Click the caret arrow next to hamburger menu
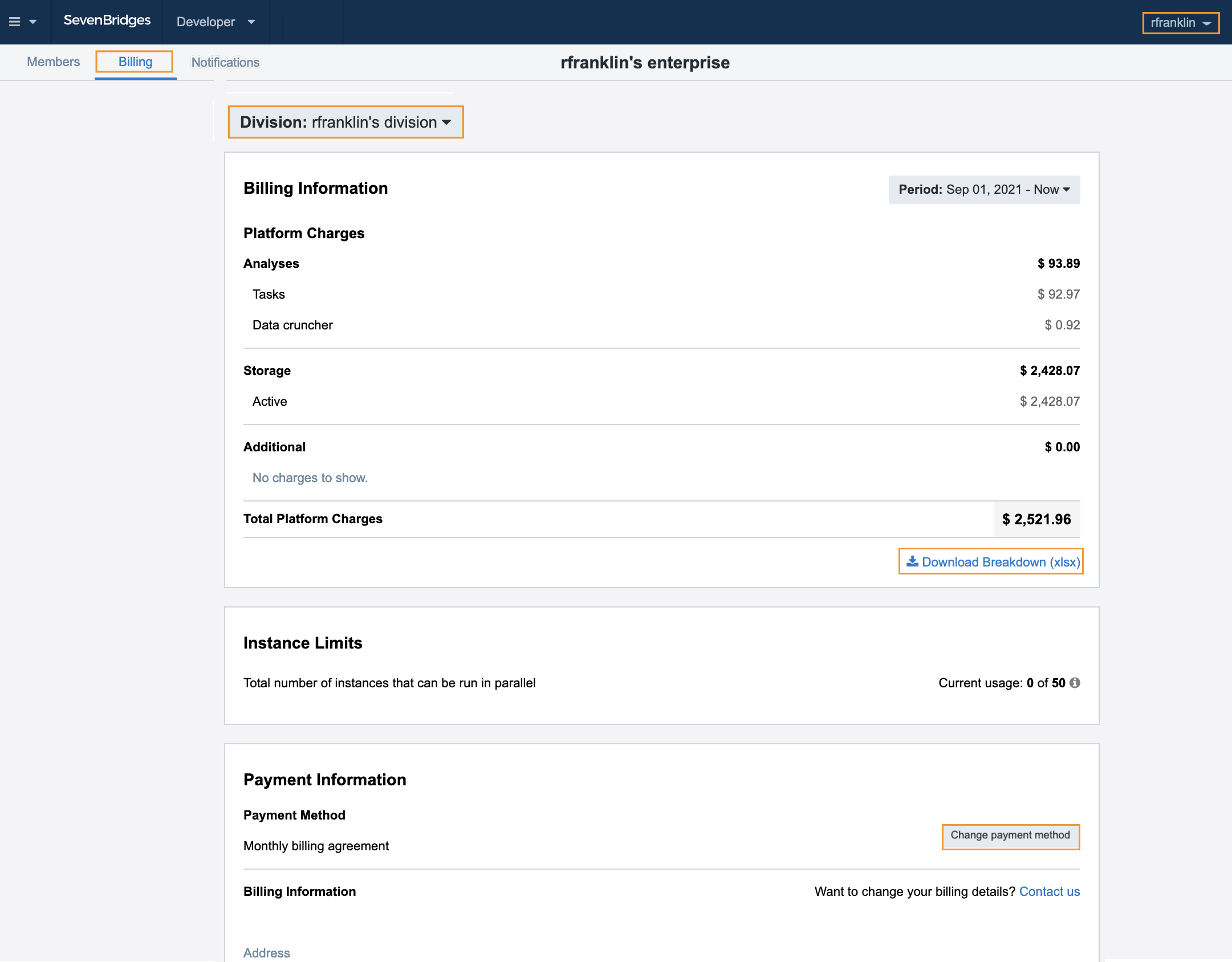The height and width of the screenshot is (962, 1232). tap(33, 22)
